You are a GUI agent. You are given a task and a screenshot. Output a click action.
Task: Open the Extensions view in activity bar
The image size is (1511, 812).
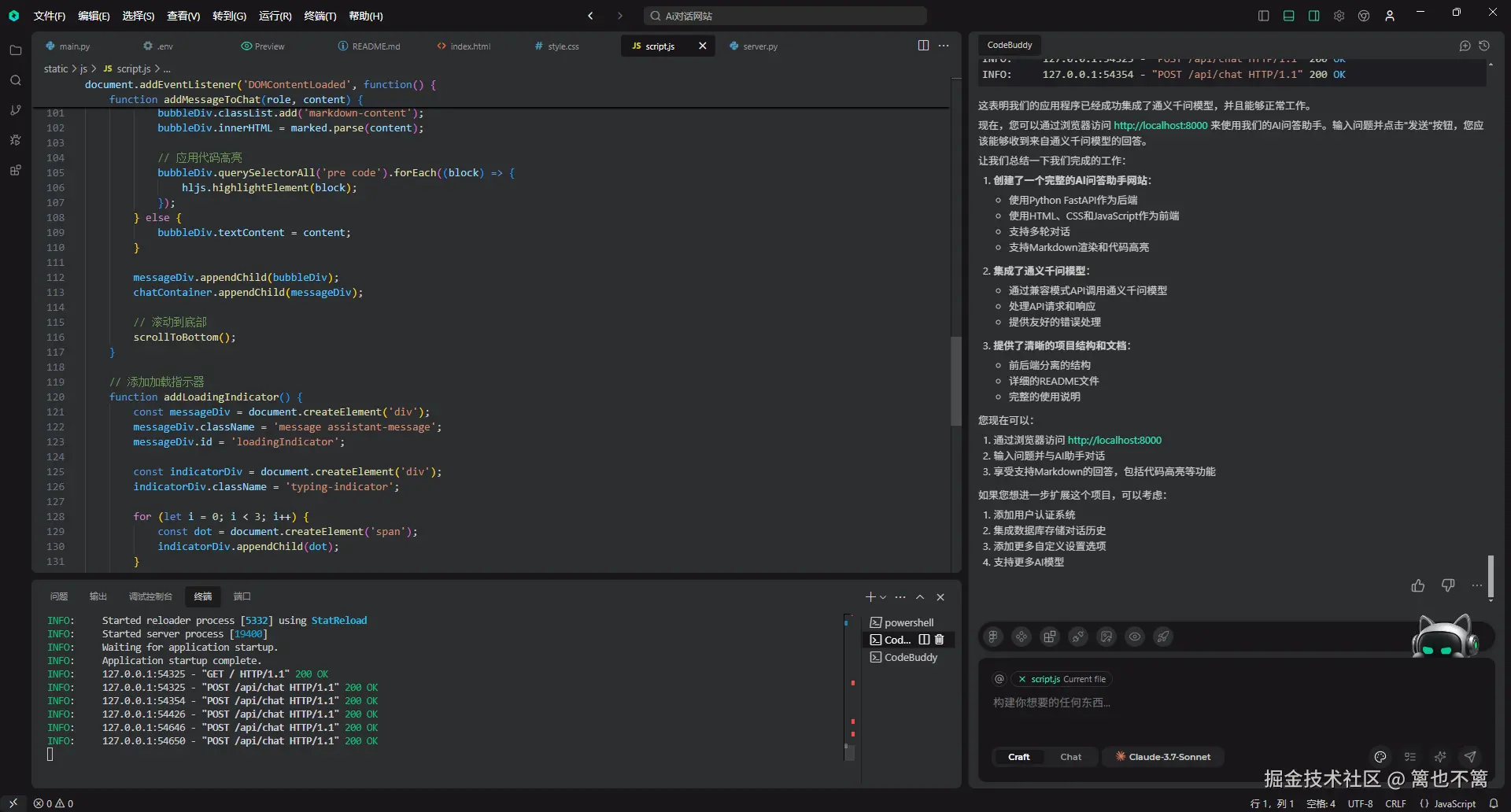[x=15, y=170]
